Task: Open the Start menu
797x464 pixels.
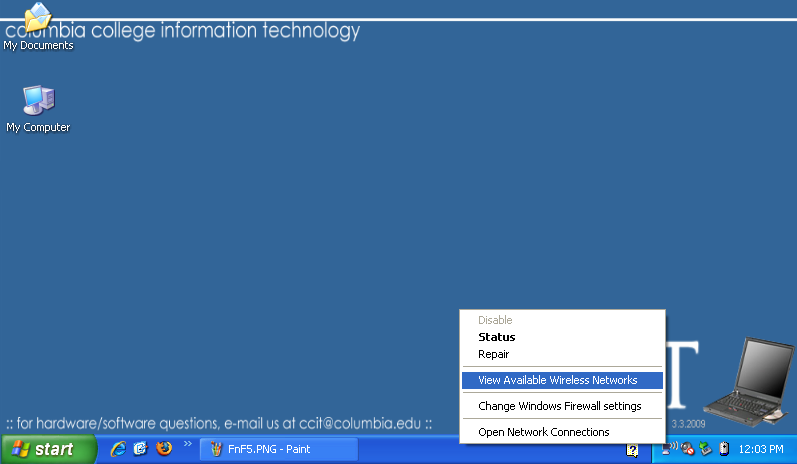Action: point(48,449)
